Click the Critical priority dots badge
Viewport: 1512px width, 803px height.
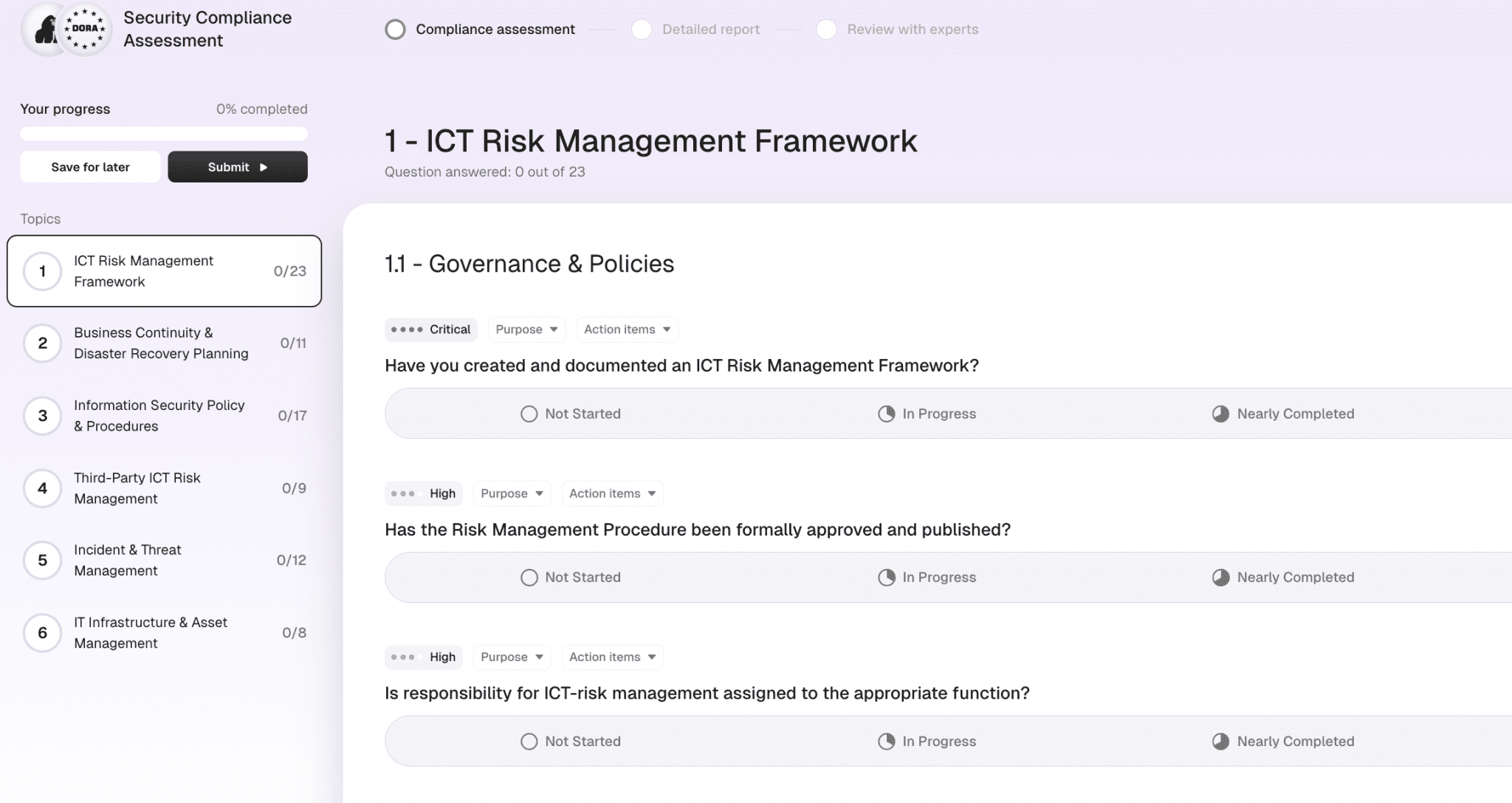(x=431, y=329)
